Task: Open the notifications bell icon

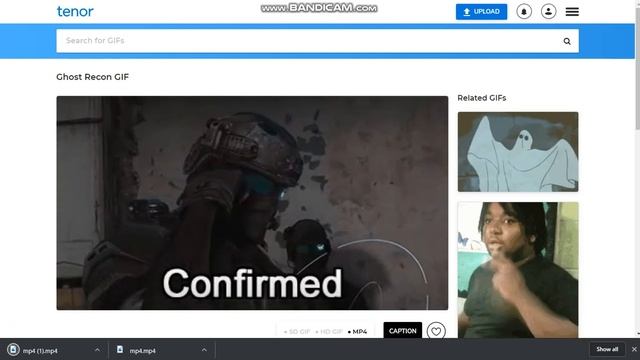Action: coord(524,11)
